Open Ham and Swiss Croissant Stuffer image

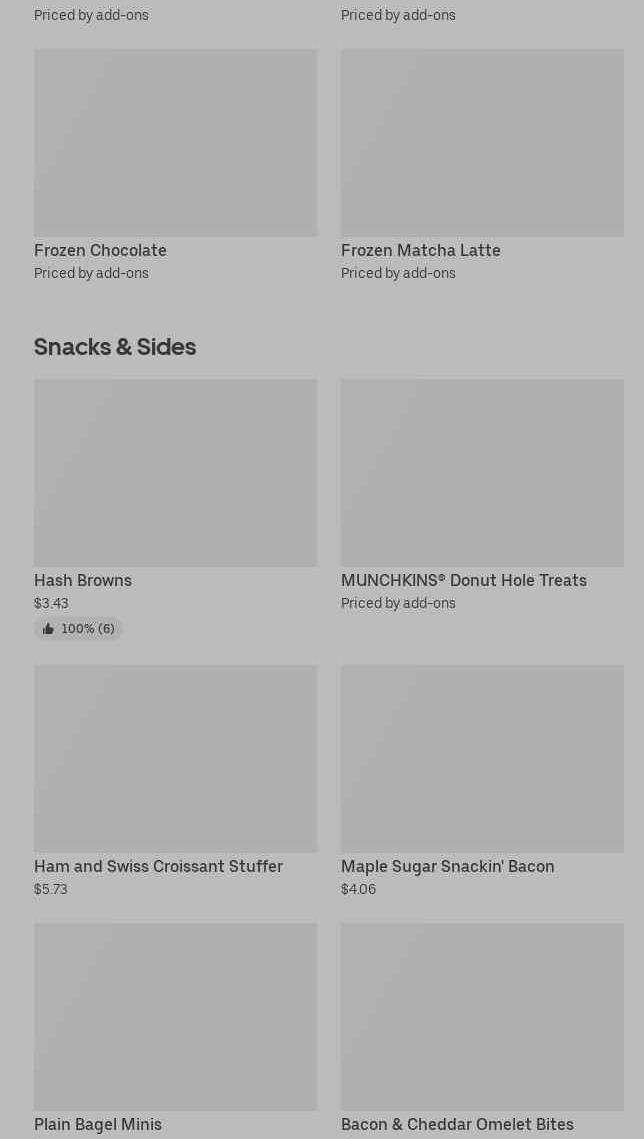pyautogui.click(x=175, y=758)
